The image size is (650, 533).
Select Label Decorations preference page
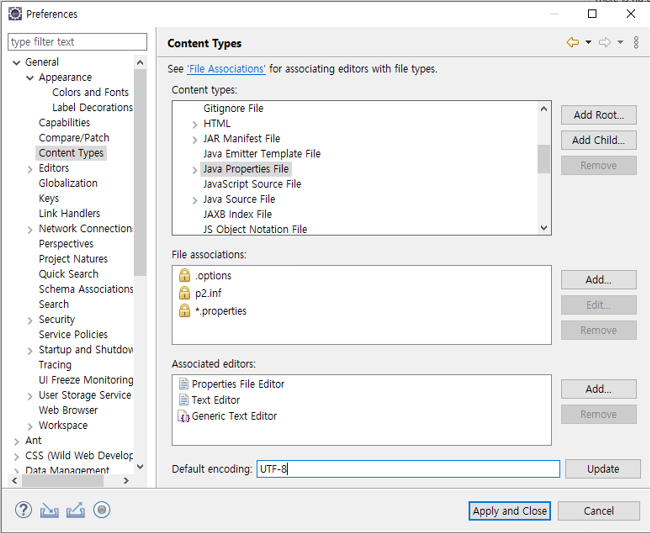pos(92,107)
